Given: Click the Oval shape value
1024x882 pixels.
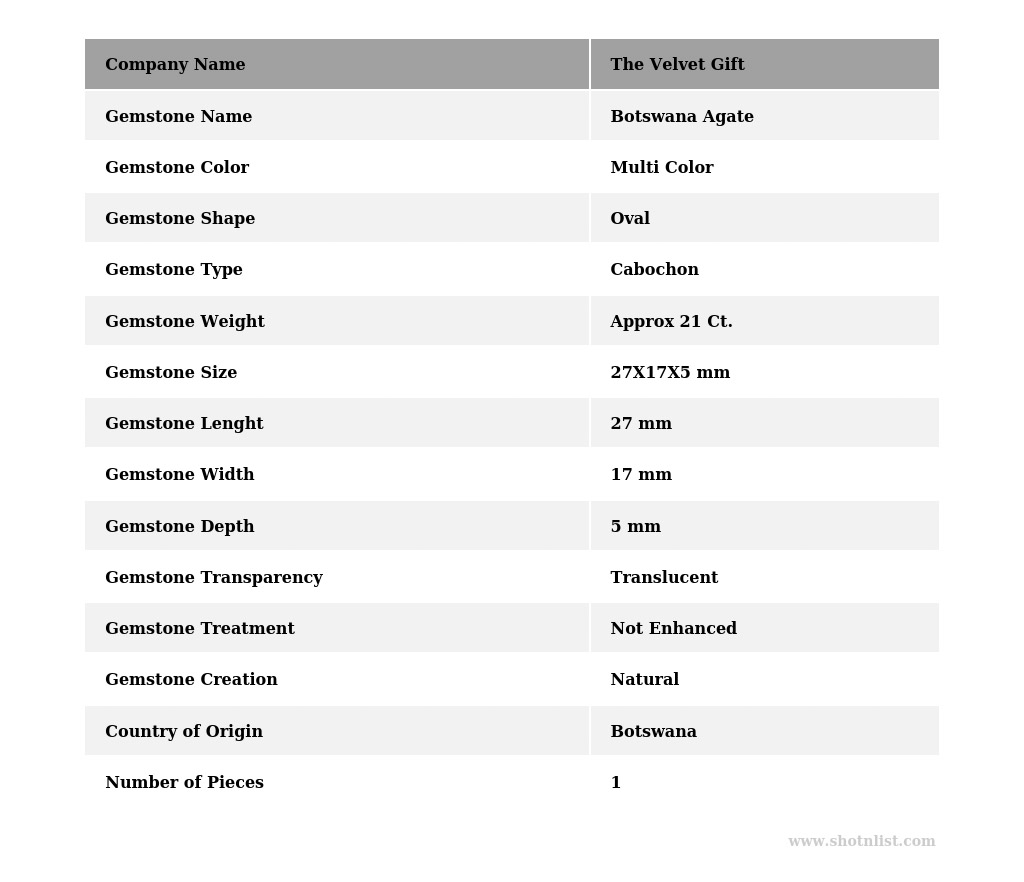Looking at the screenshot, I should click(x=630, y=219).
